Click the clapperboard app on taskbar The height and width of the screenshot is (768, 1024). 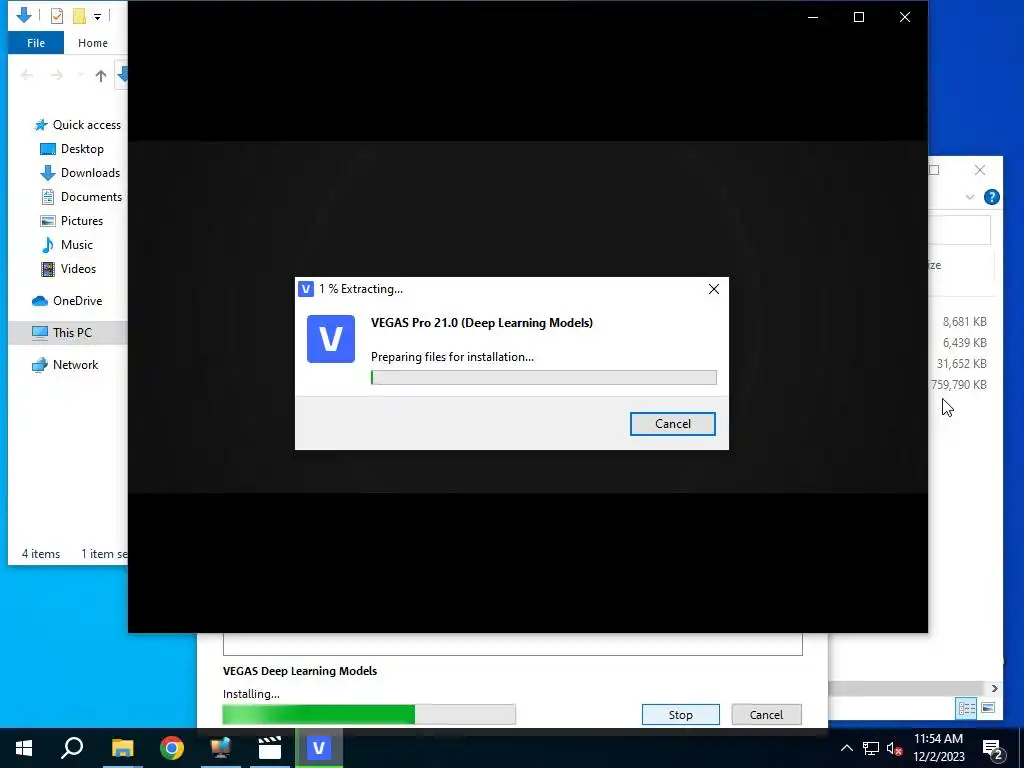click(270, 748)
